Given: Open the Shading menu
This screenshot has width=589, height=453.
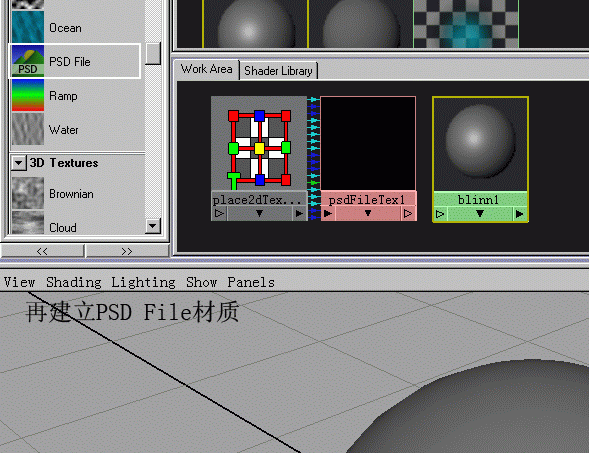Looking at the screenshot, I should pos(74,282).
